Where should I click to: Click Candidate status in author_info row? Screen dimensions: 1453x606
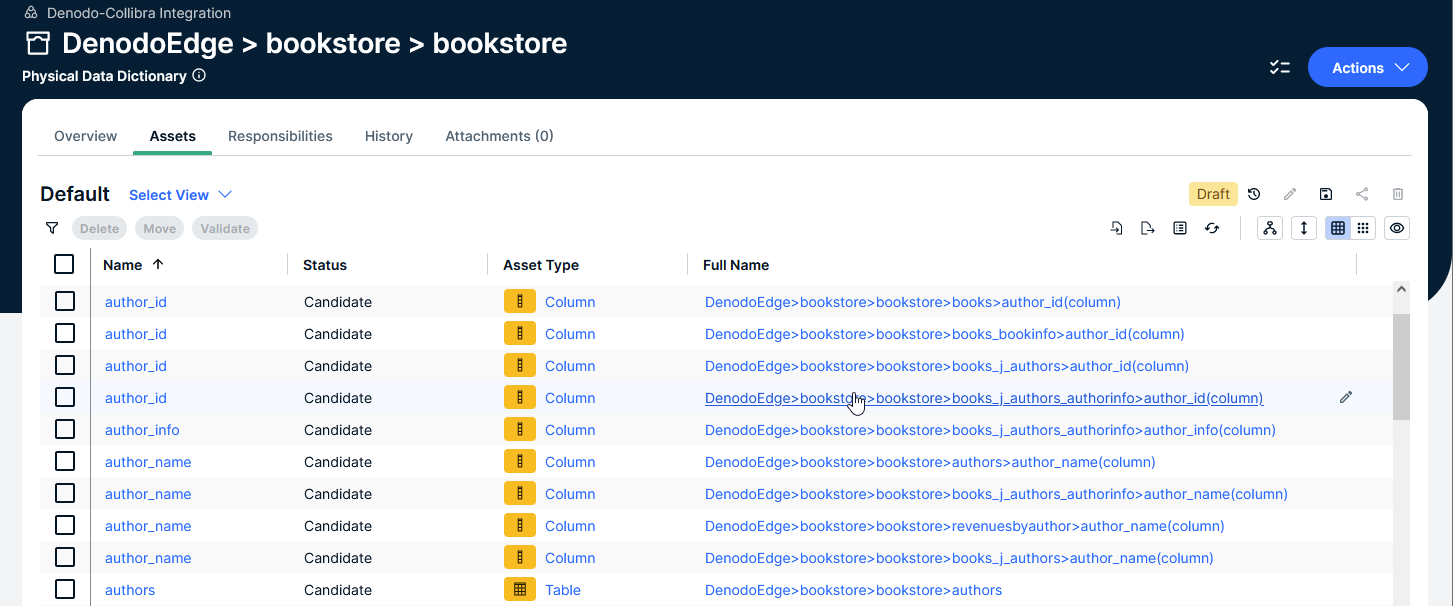tap(338, 430)
